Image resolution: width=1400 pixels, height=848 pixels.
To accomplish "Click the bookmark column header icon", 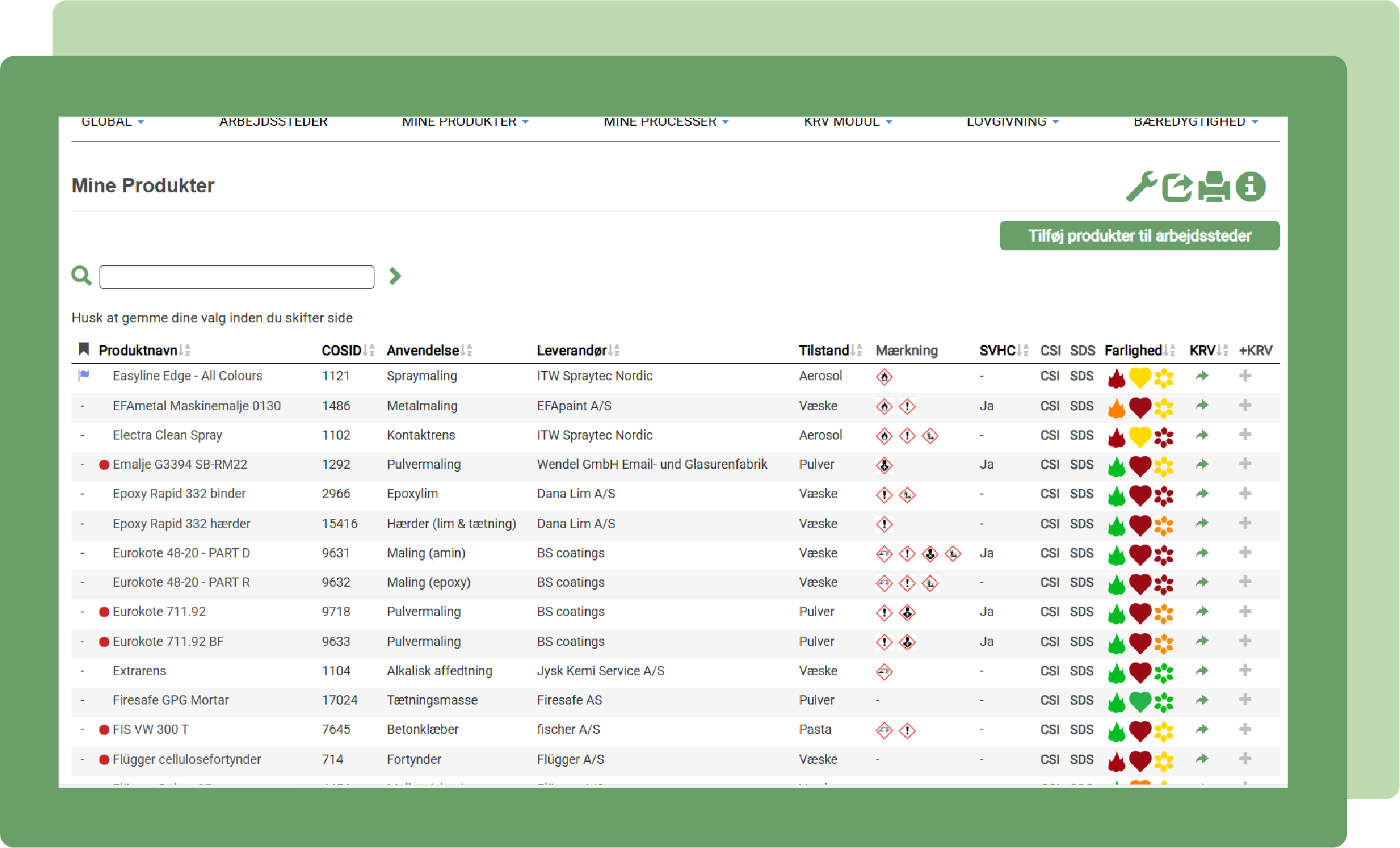I will pyautogui.click(x=84, y=349).
